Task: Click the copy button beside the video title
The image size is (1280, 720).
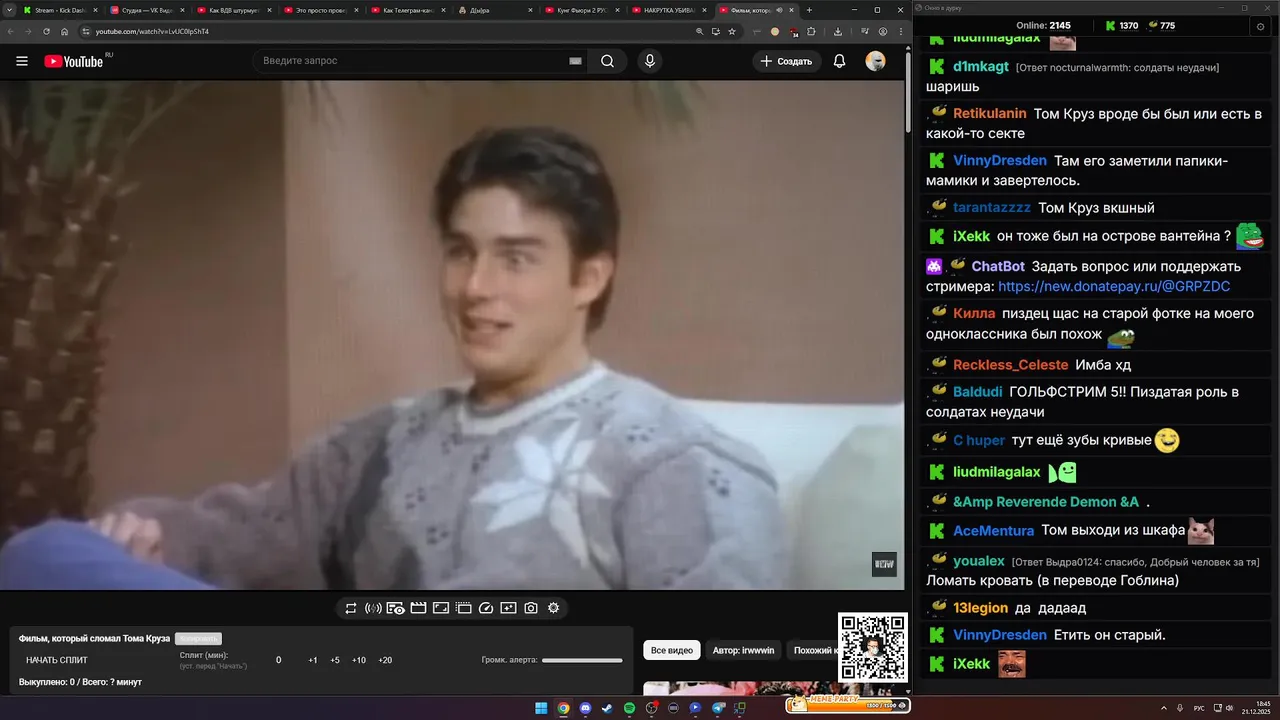Action: 198,638
